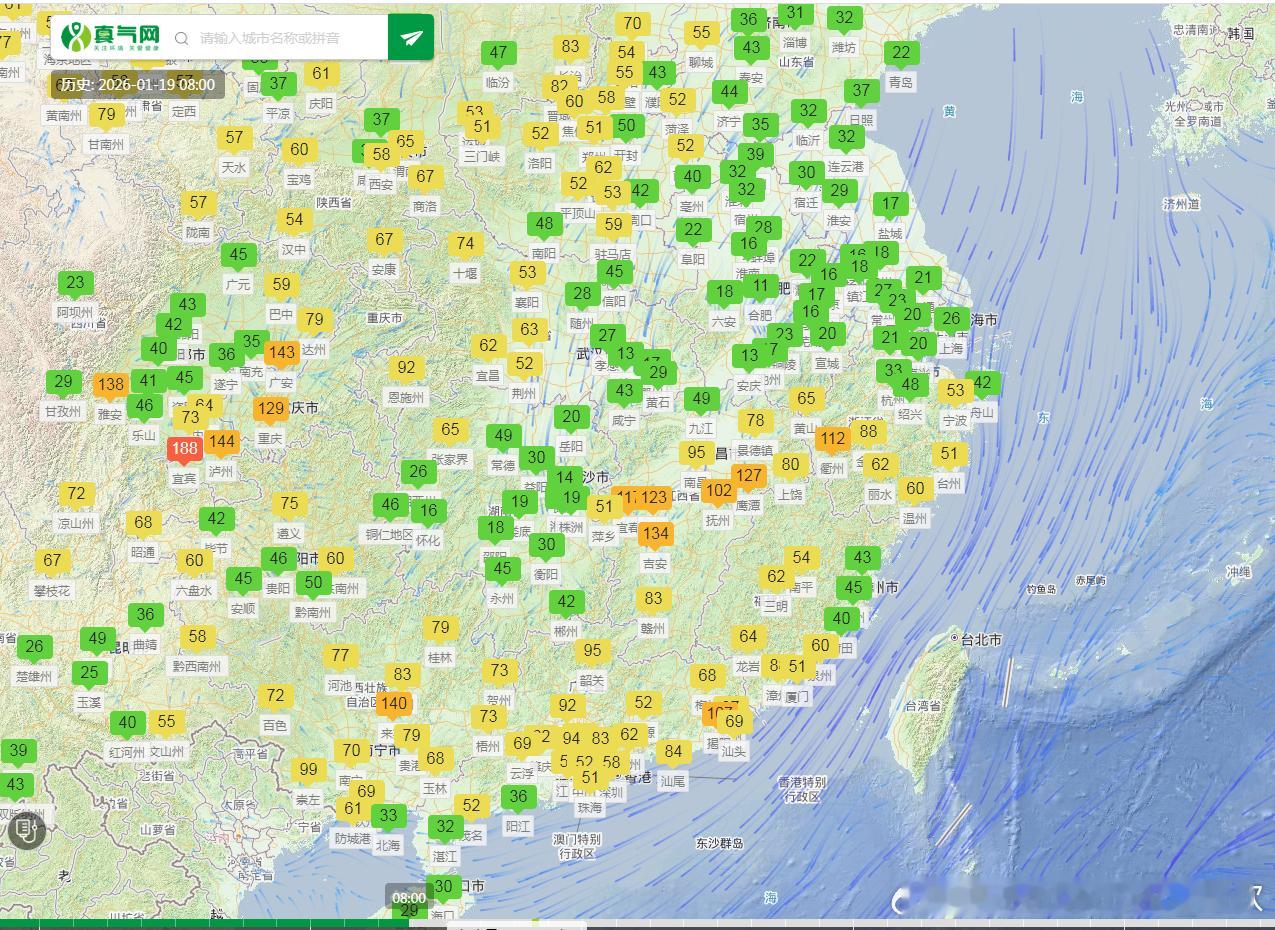1275x930 pixels.
Task: Click the yellow 92 marker at 恩施州
Action: (406, 367)
